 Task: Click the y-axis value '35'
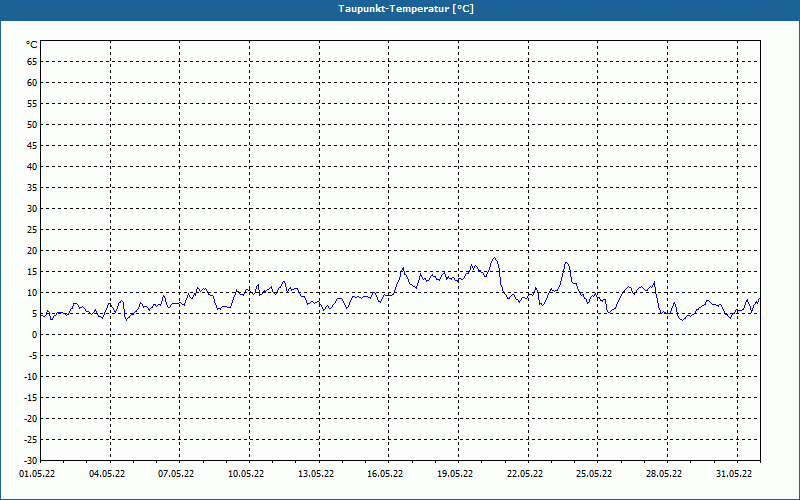32,188
